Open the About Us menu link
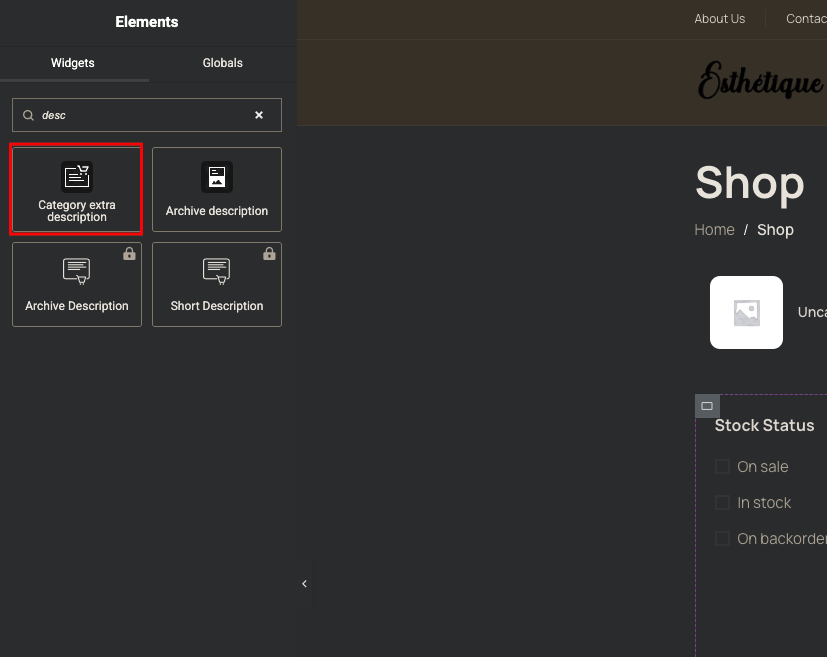 [x=719, y=19]
